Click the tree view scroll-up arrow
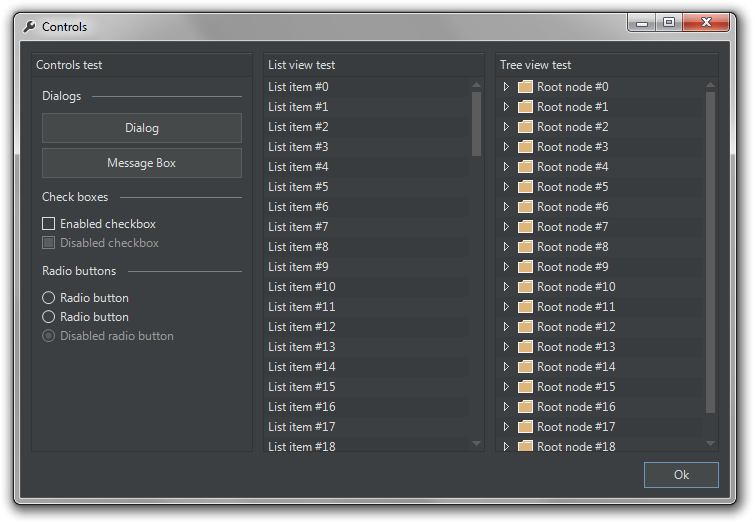This screenshot has width=755, height=524. tap(710, 85)
